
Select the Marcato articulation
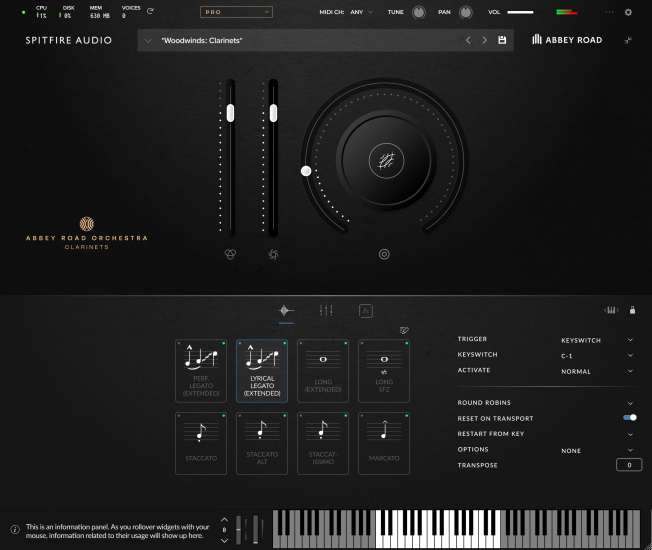pyautogui.click(x=384, y=444)
